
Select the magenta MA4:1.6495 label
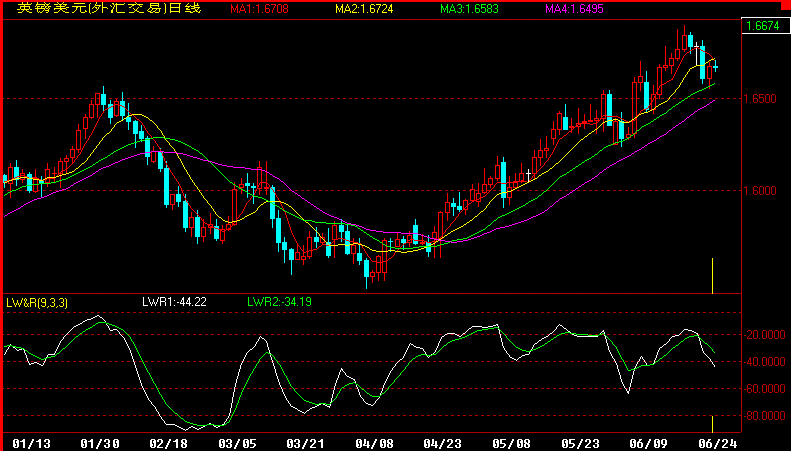(578, 9)
